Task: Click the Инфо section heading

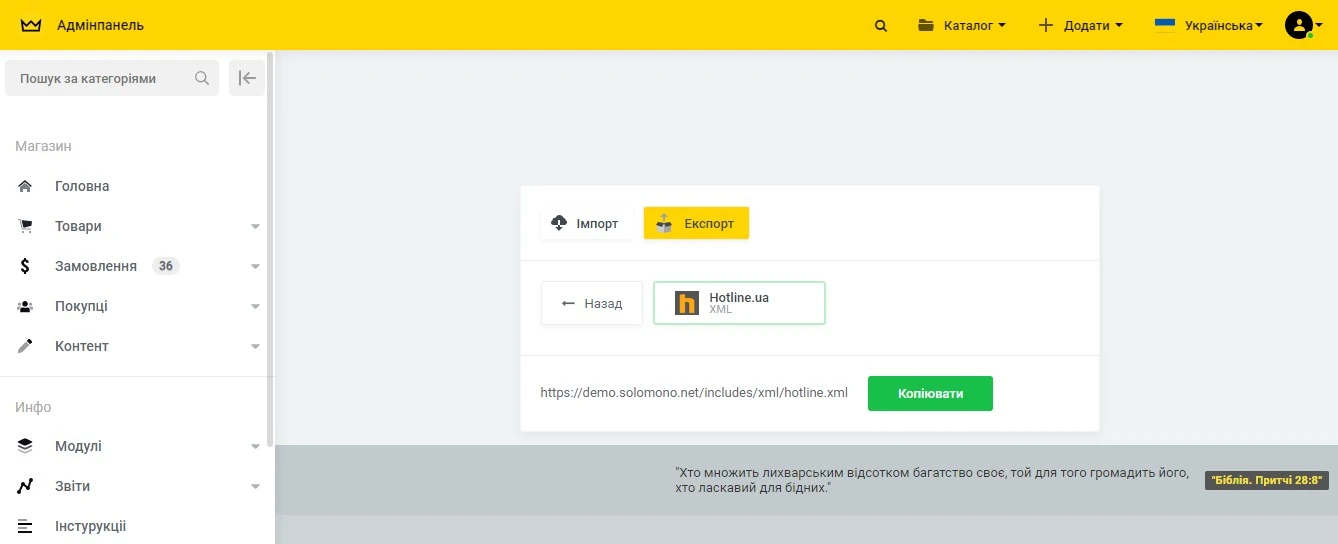Action: point(33,407)
